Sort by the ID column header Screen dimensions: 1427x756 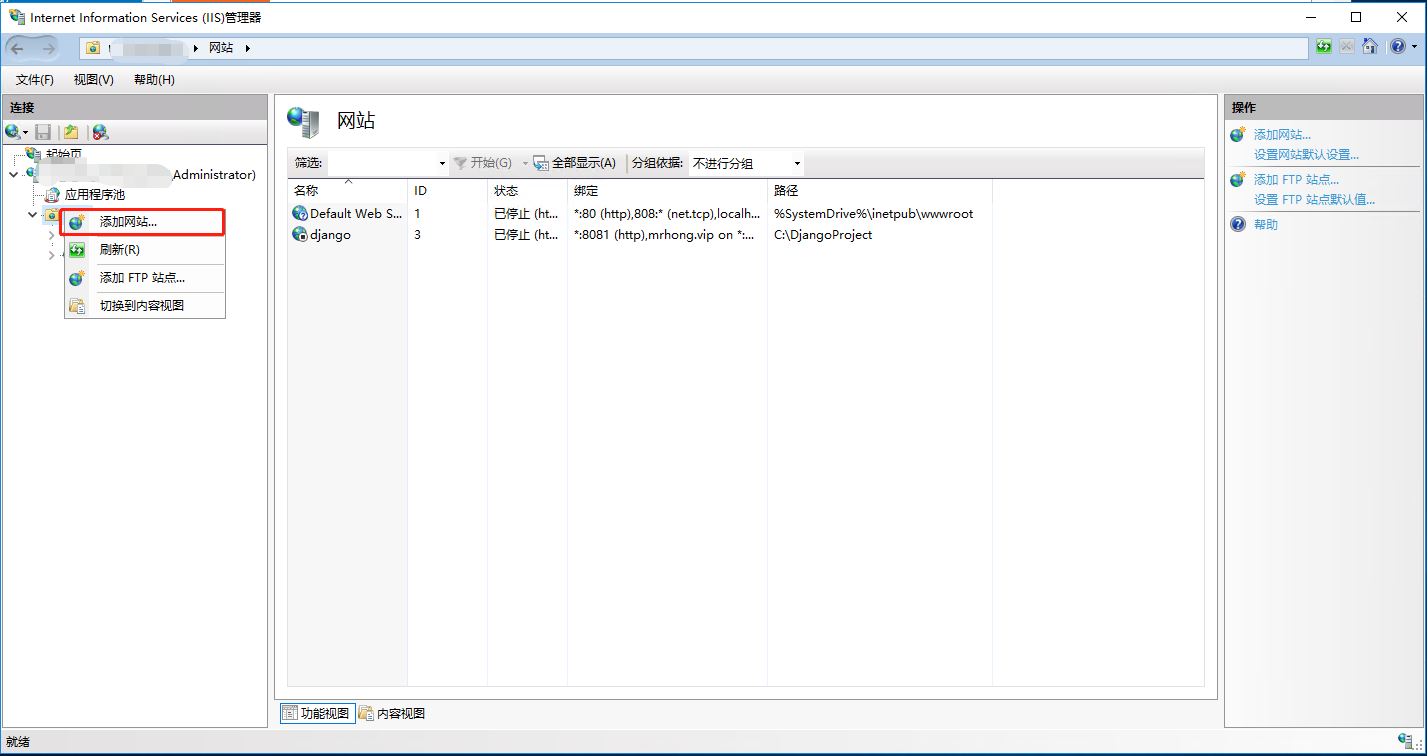click(x=447, y=190)
